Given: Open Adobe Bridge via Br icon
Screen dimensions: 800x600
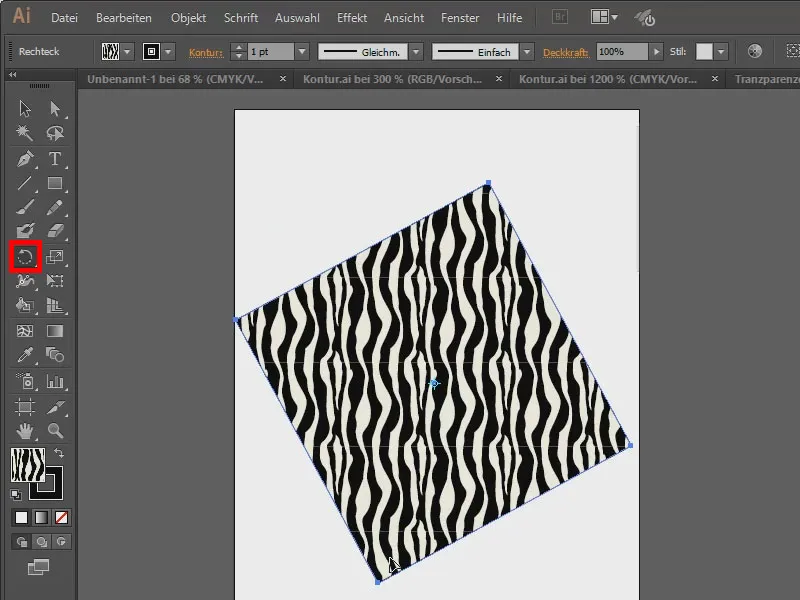Looking at the screenshot, I should pyautogui.click(x=560, y=17).
